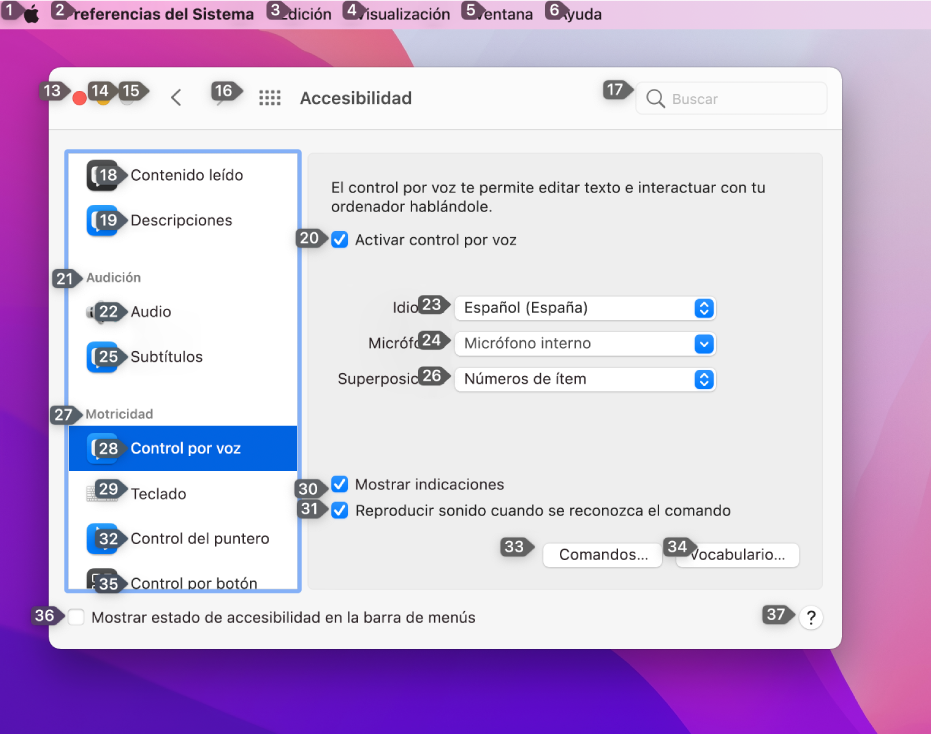Click the Vocabulario... button
The image size is (931, 734).
(x=737, y=555)
